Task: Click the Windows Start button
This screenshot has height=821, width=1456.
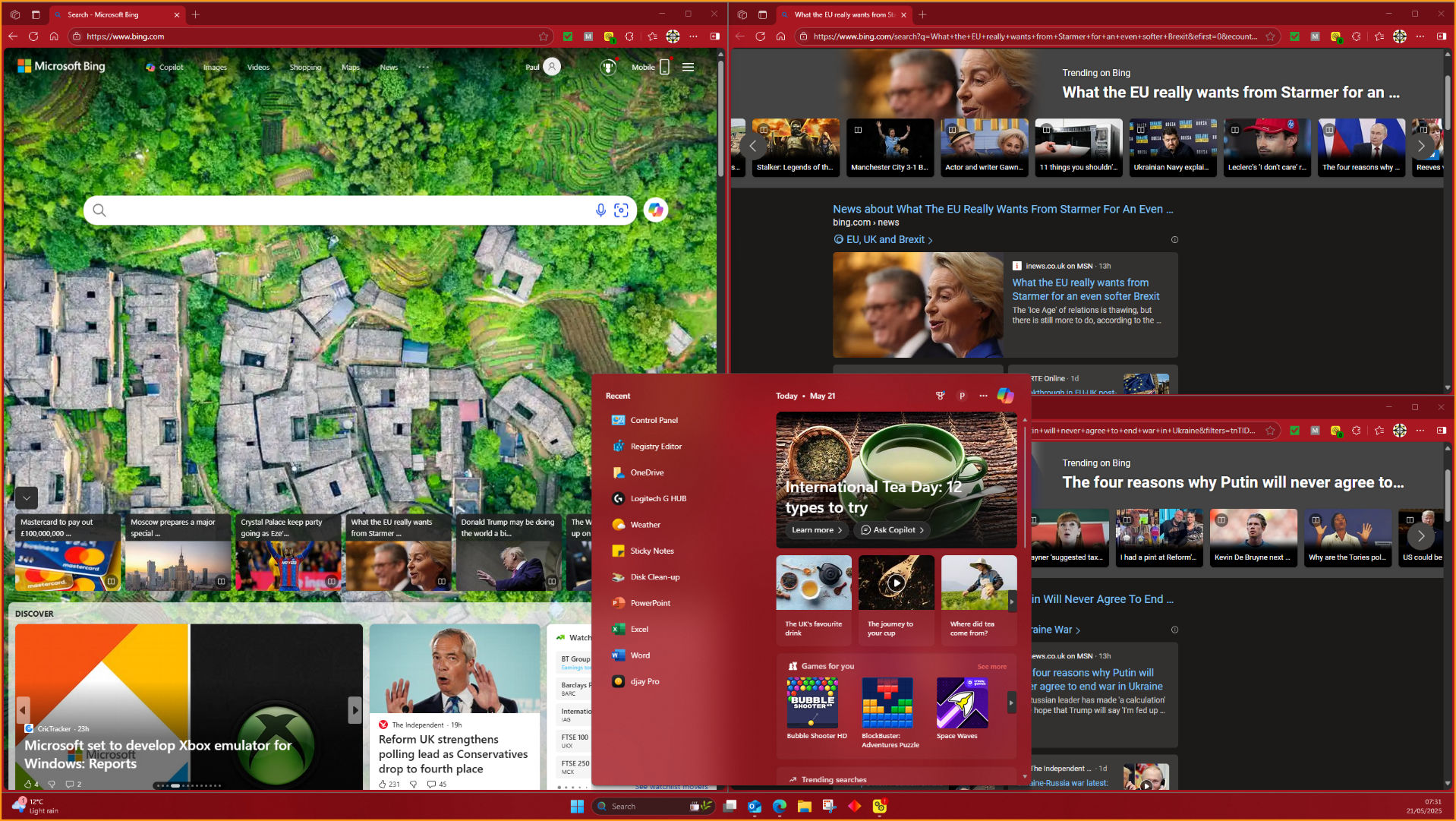Action: 577,807
